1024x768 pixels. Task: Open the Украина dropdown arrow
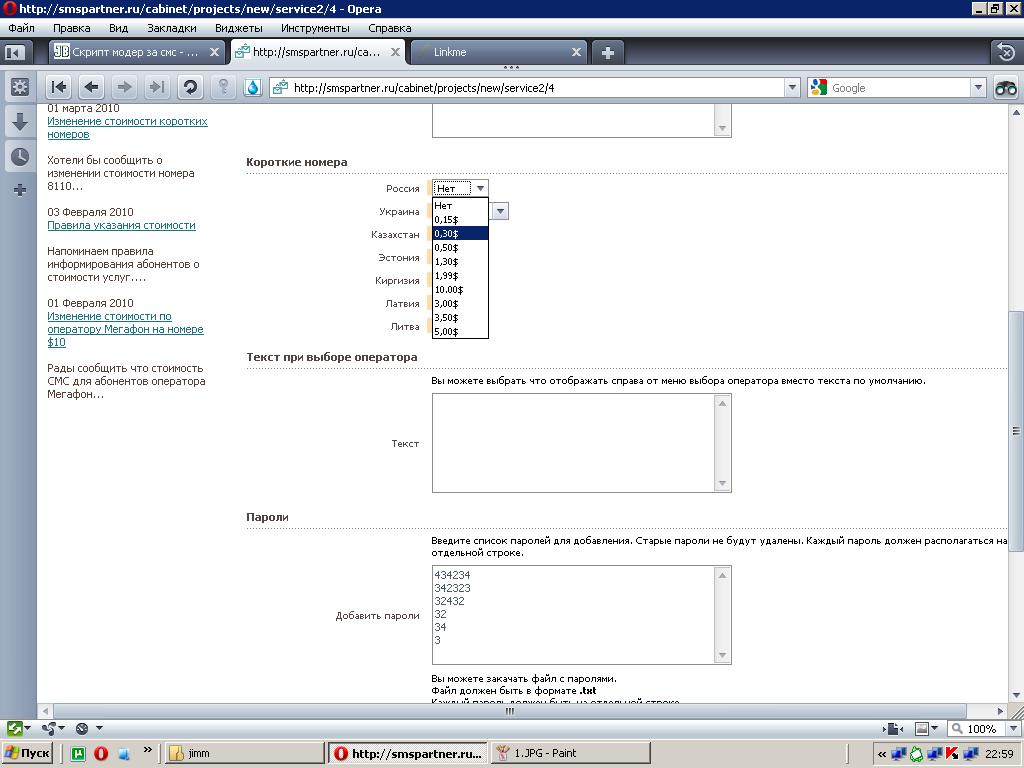tap(500, 211)
